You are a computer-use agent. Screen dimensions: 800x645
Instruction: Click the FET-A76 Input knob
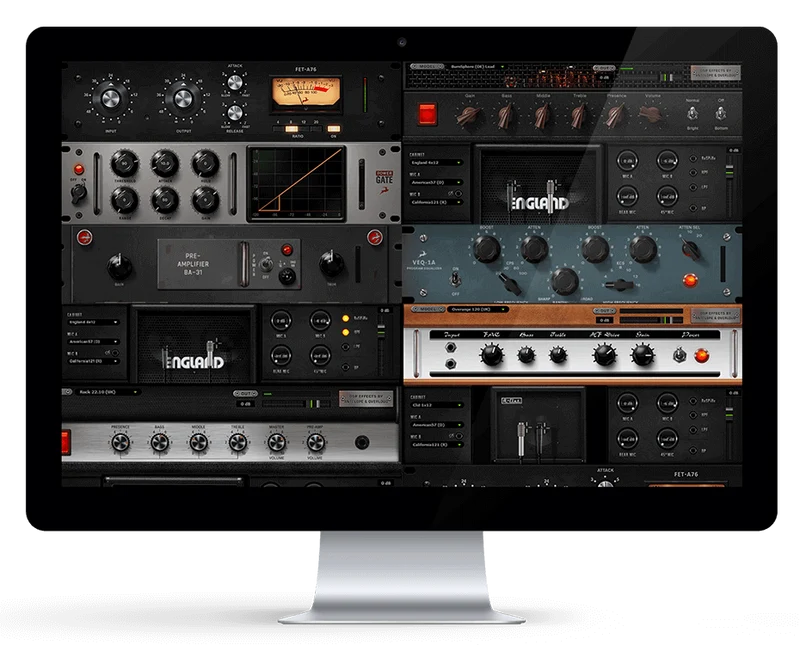110,98
